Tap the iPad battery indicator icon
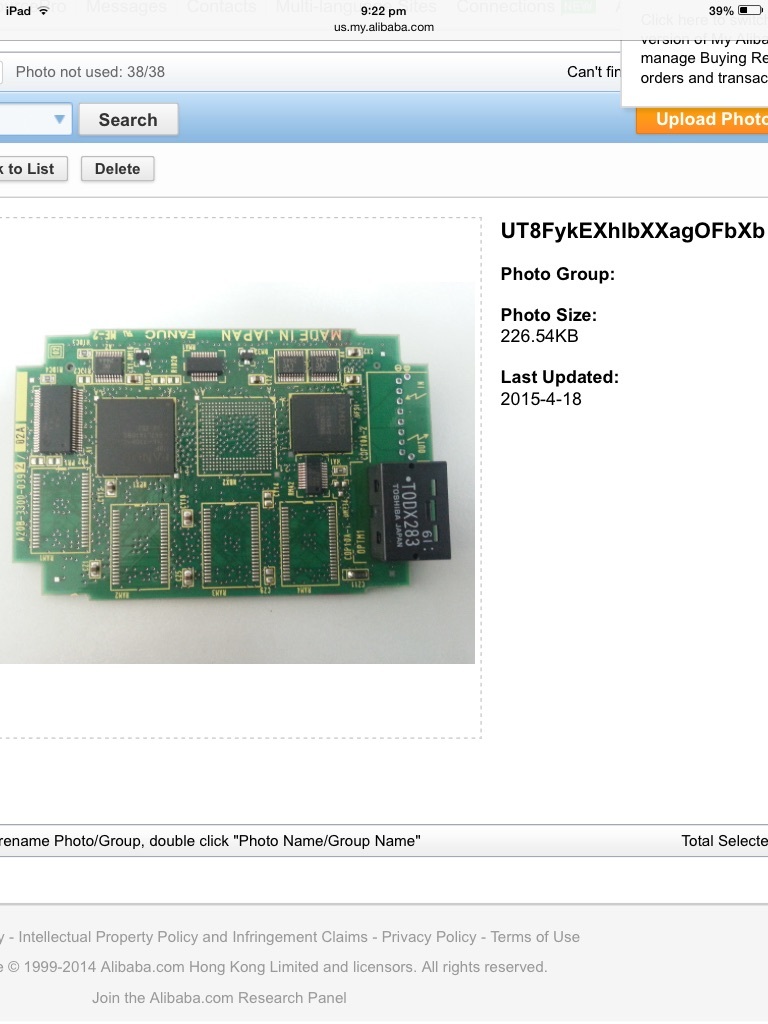The image size is (768, 1024). click(x=749, y=10)
